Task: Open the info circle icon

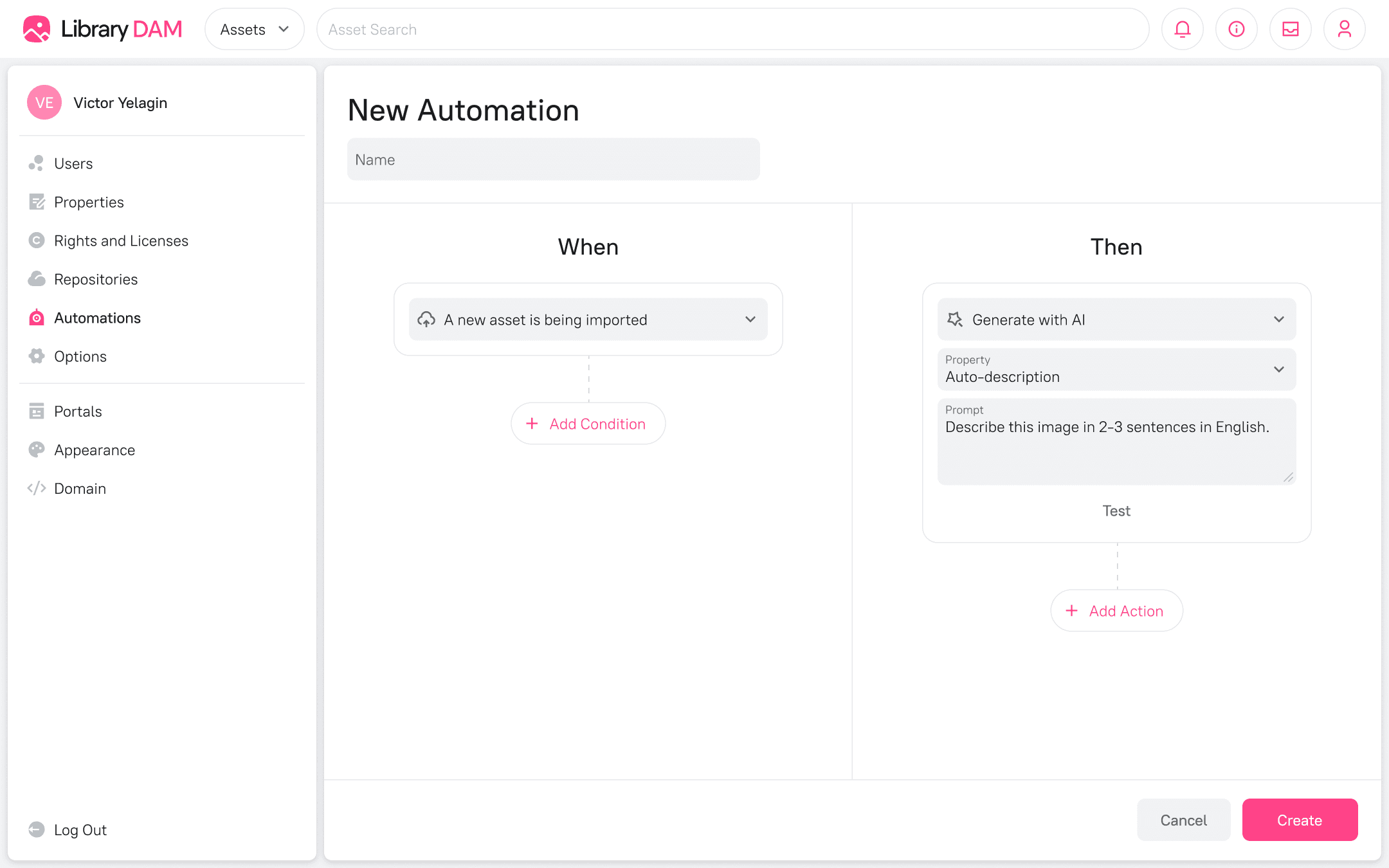Action: (1236, 30)
